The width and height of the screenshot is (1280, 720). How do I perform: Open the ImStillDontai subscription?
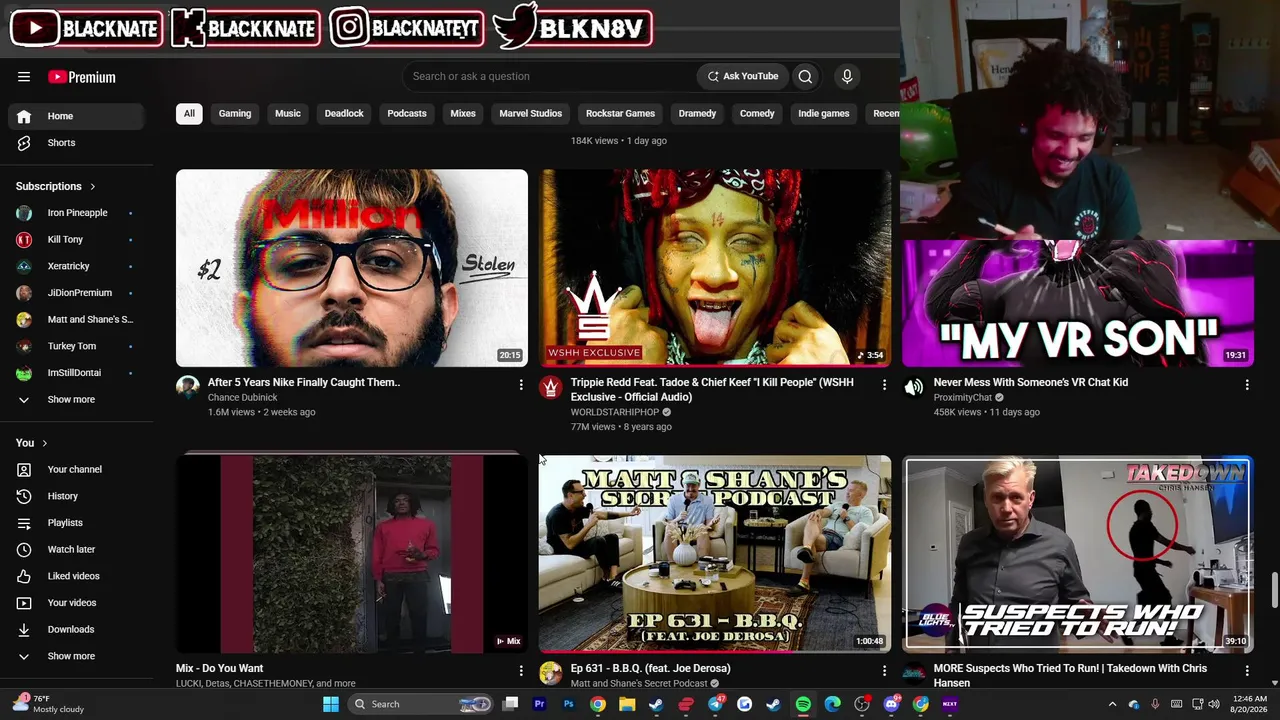76,373
